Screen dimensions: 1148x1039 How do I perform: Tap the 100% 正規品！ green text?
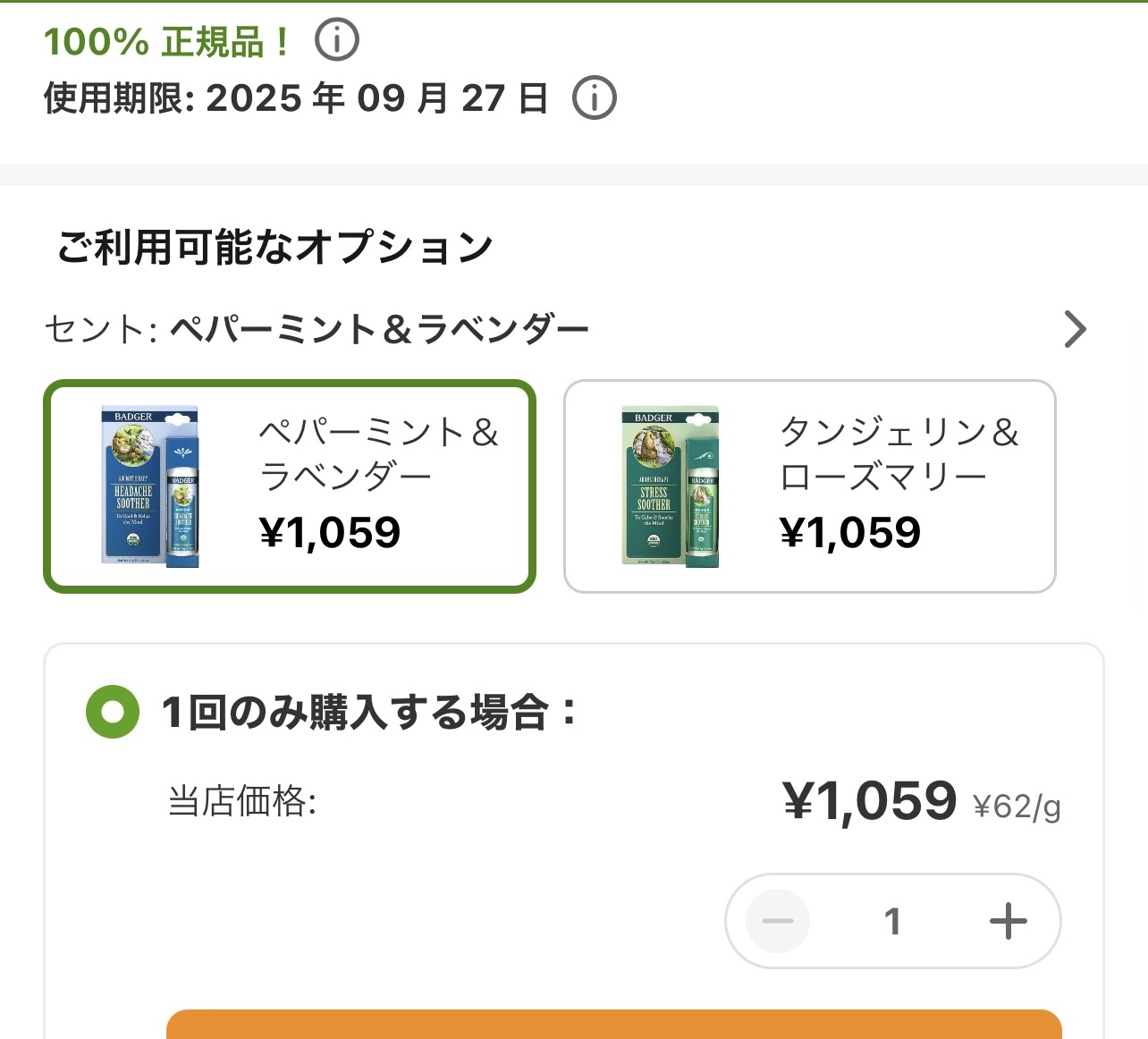[x=167, y=41]
